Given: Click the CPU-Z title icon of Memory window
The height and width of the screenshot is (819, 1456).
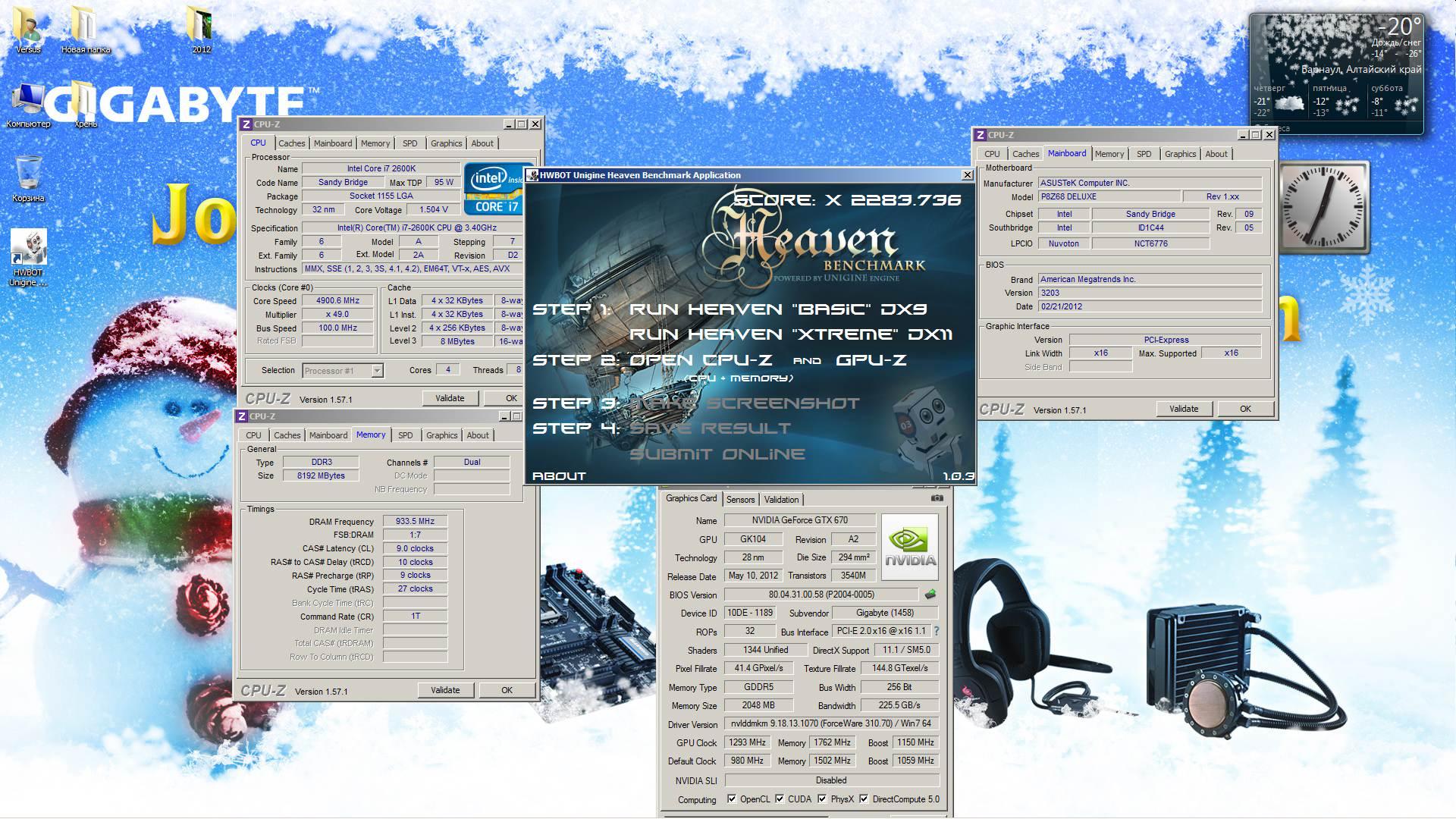Looking at the screenshot, I should coord(241,416).
